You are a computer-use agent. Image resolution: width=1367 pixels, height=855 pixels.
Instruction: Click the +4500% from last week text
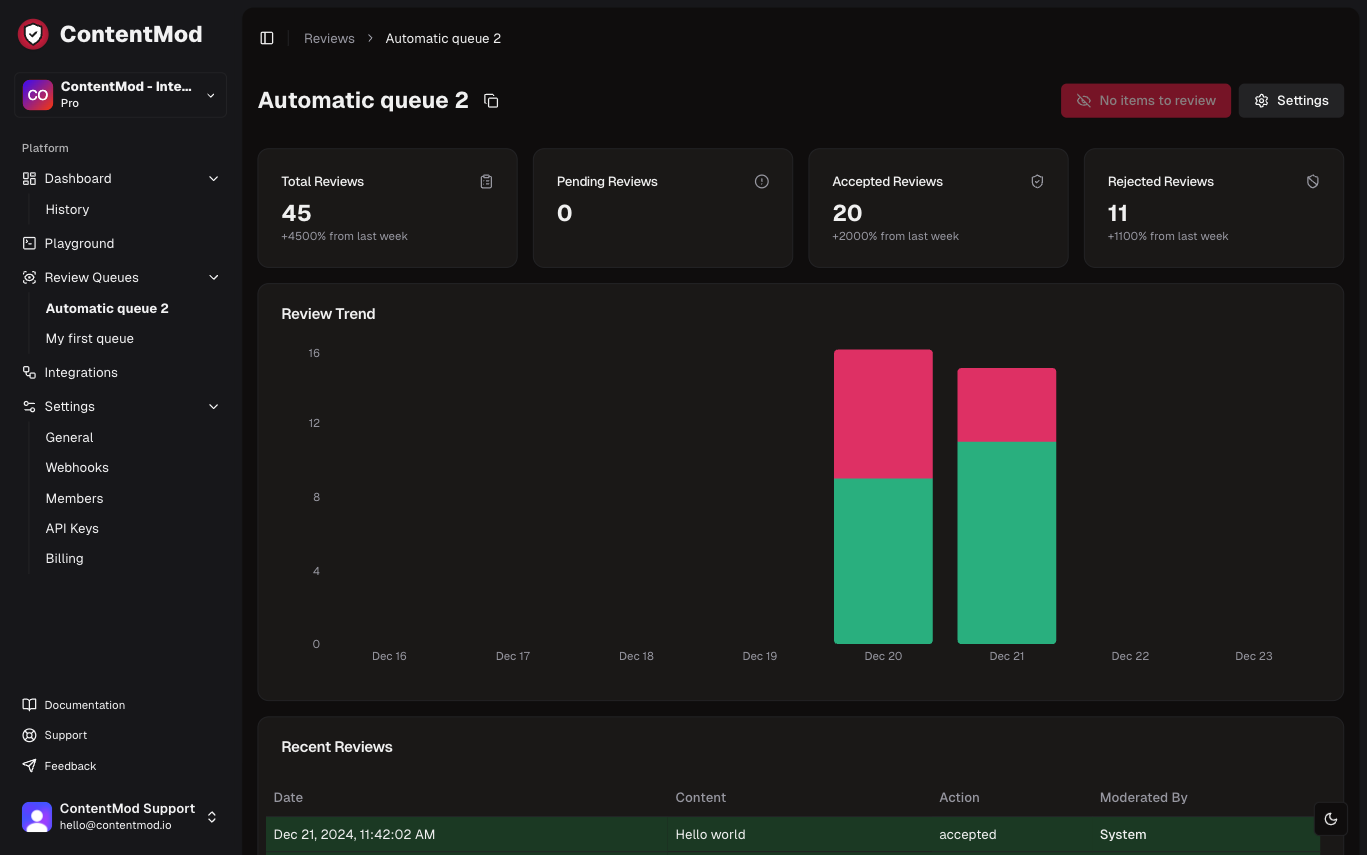344,236
